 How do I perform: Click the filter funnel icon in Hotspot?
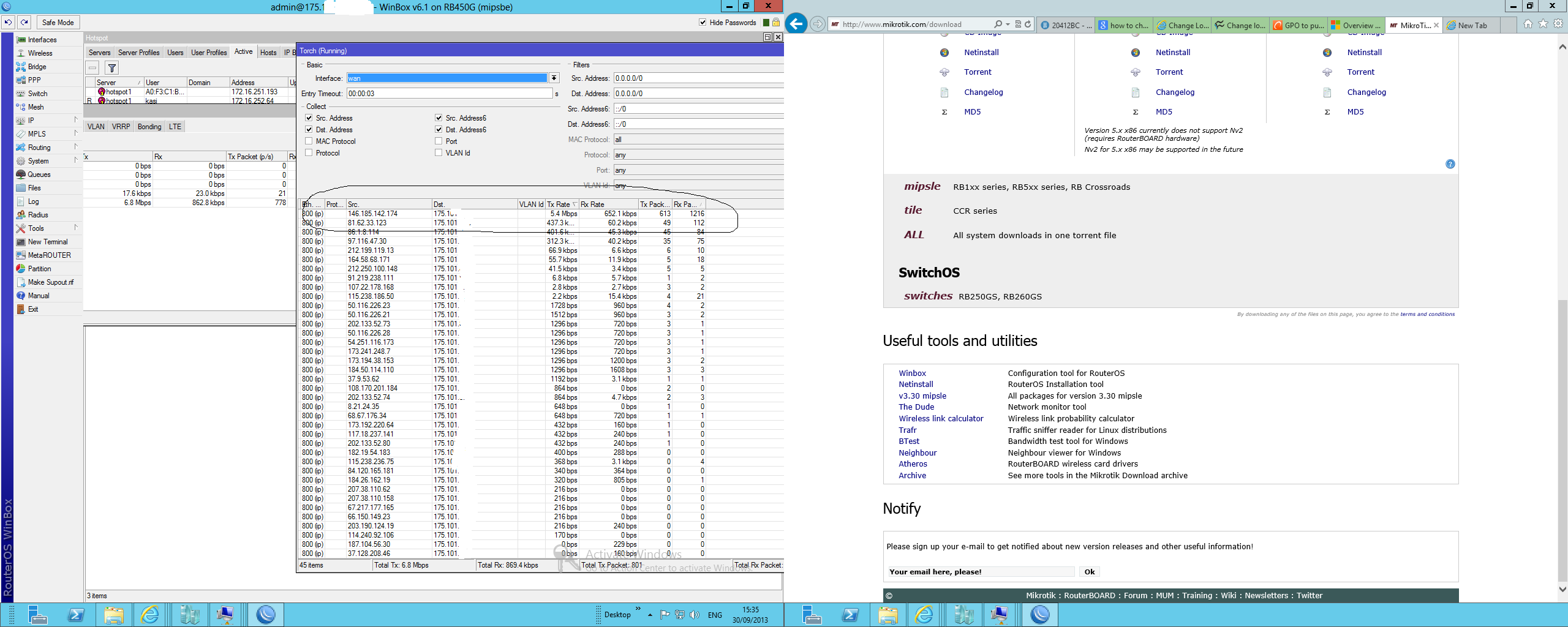pyautogui.click(x=112, y=68)
